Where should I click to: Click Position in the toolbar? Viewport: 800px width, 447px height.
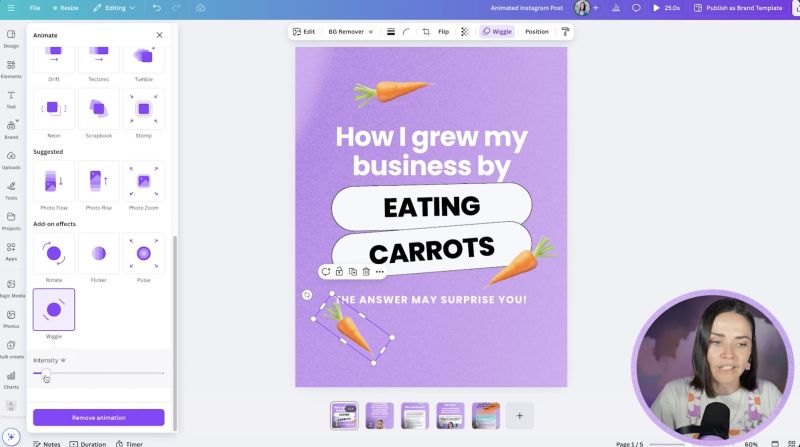(537, 32)
